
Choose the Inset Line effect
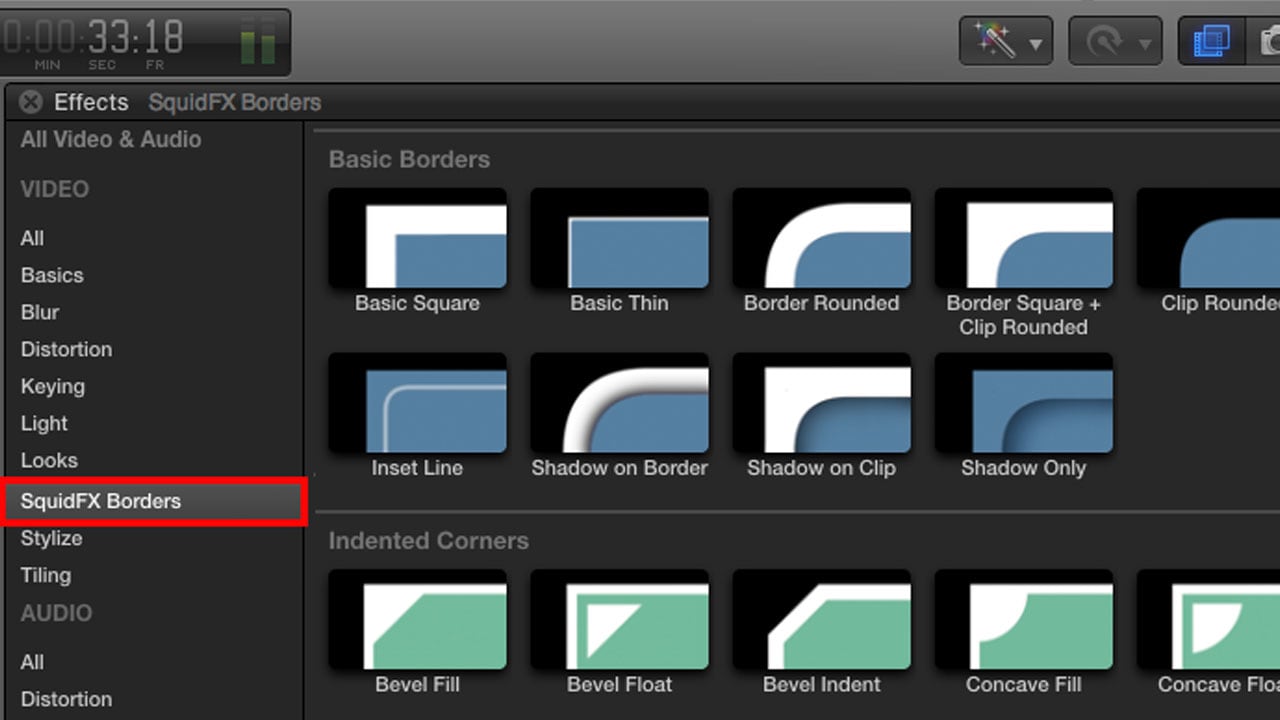pos(417,415)
